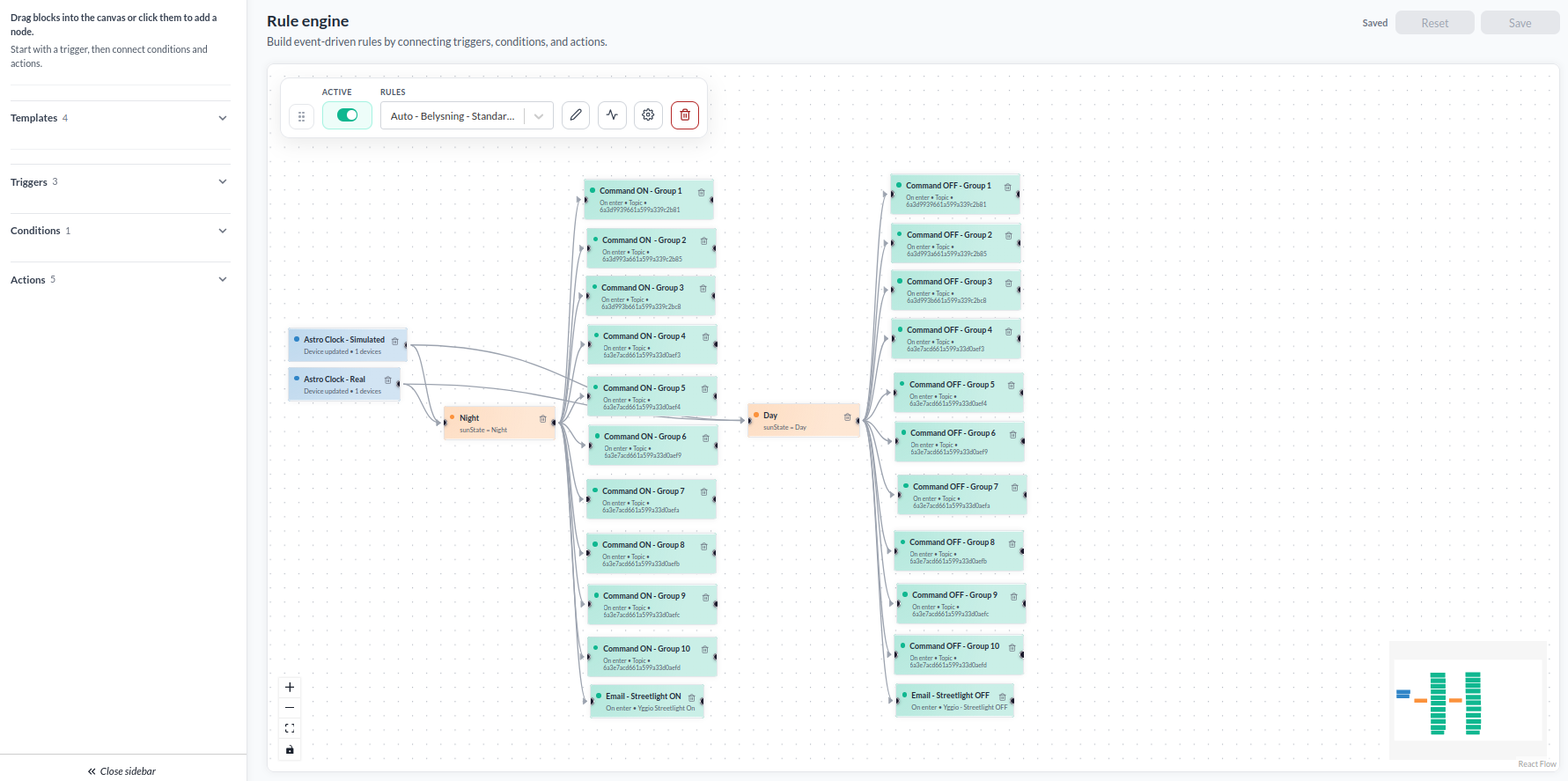Click the fit view icon

click(x=290, y=728)
